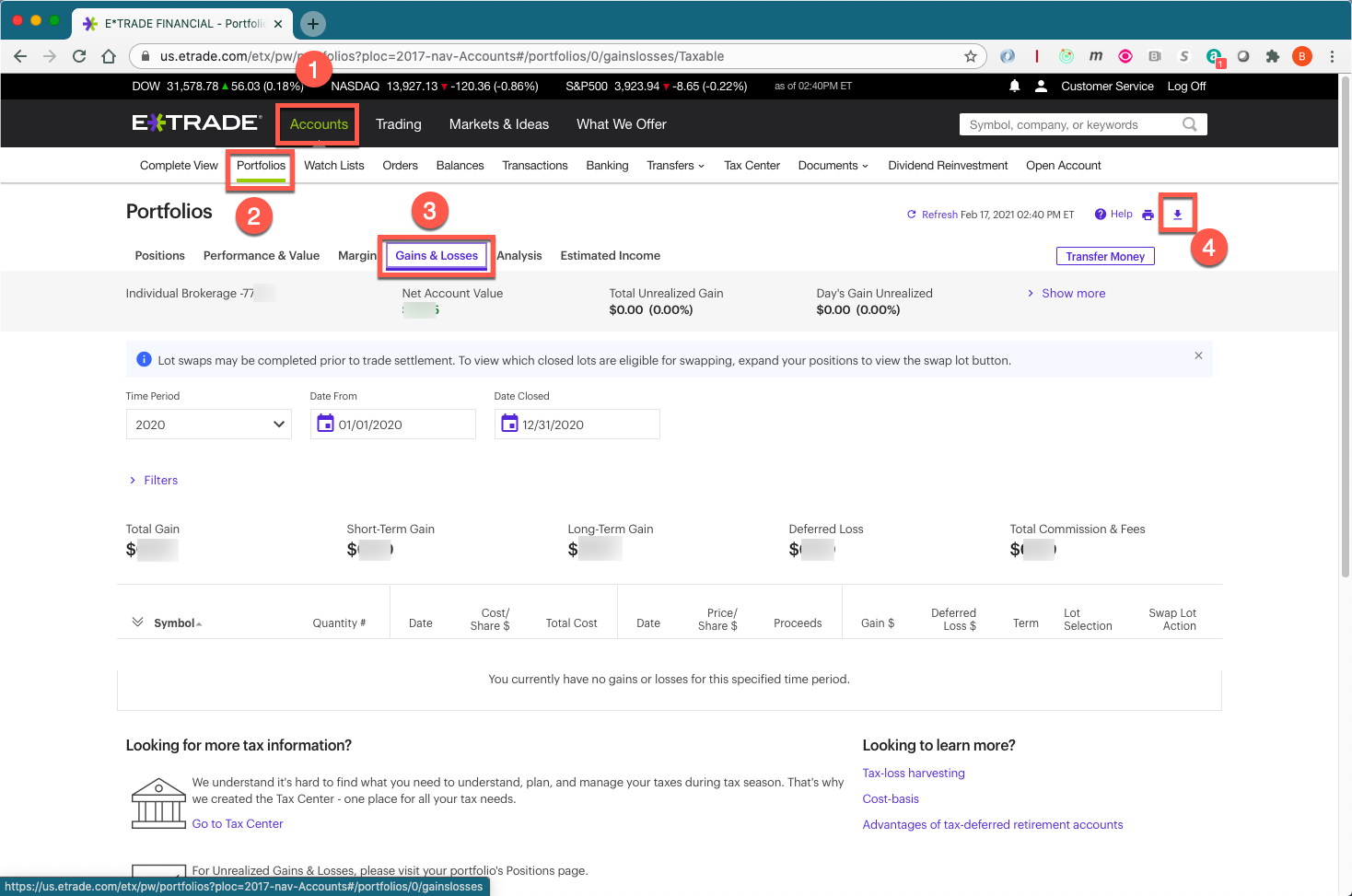1352x896 pixels.
Task: Open the Date Closed calendar icon
Action: point(509,424)
